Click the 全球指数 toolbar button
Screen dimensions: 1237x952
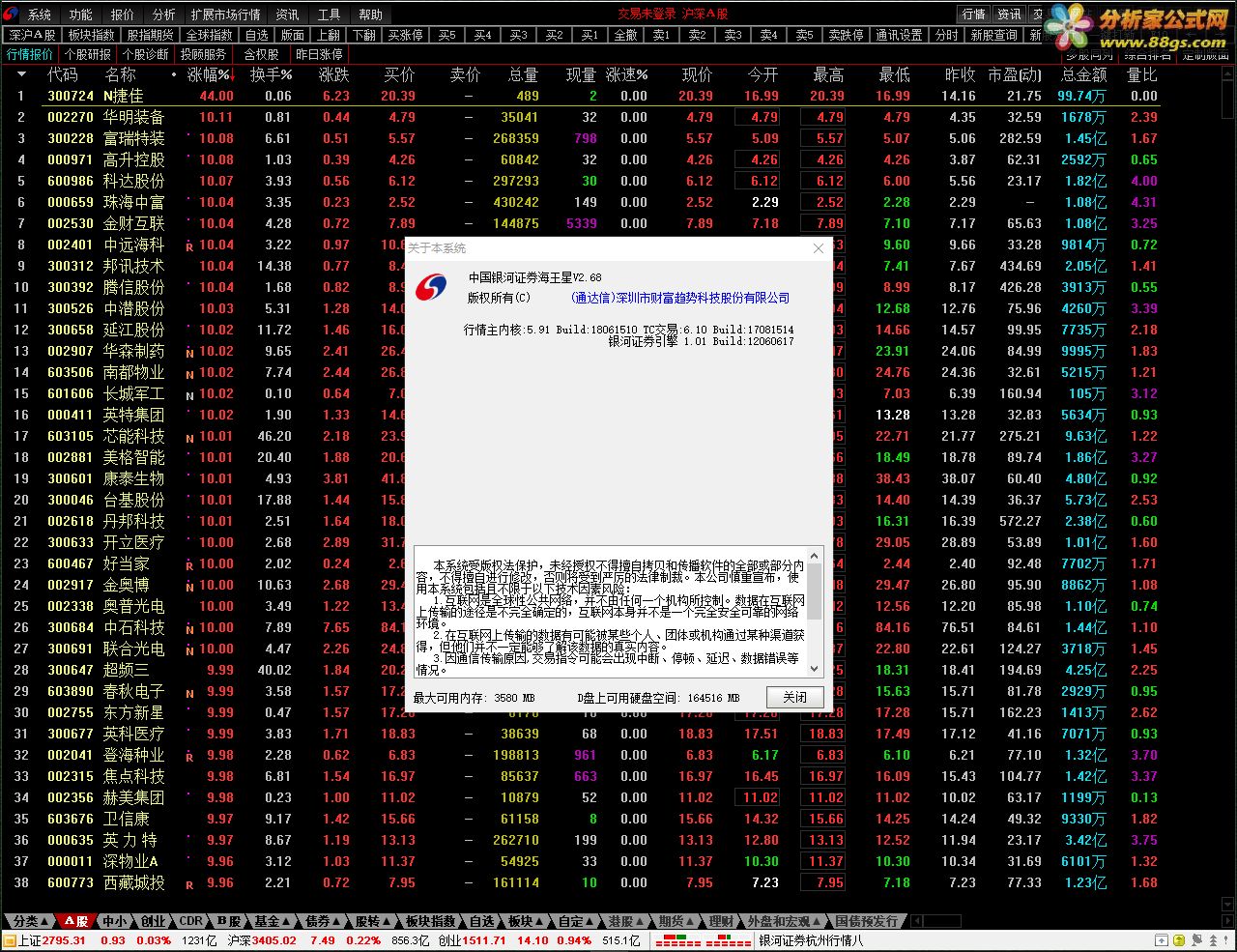[210, 35]
